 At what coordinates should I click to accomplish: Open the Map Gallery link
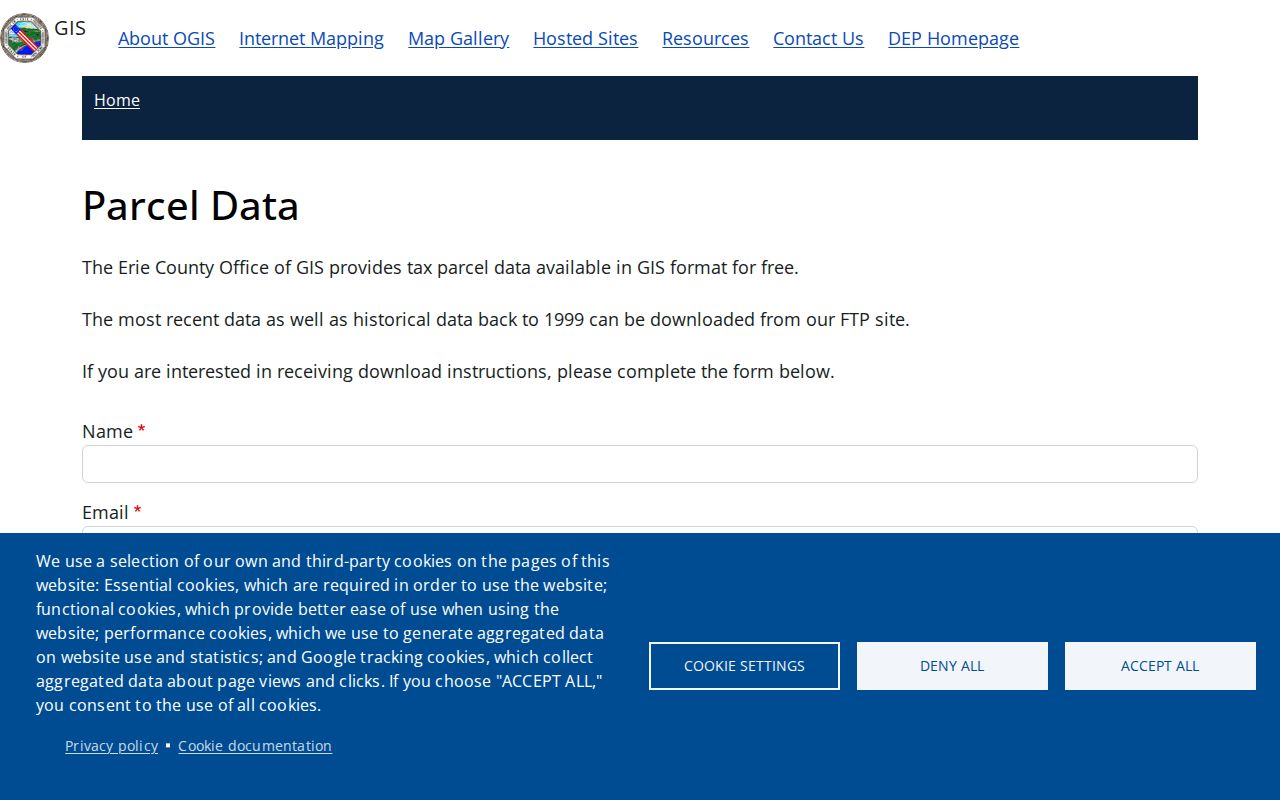pos(458,38)
